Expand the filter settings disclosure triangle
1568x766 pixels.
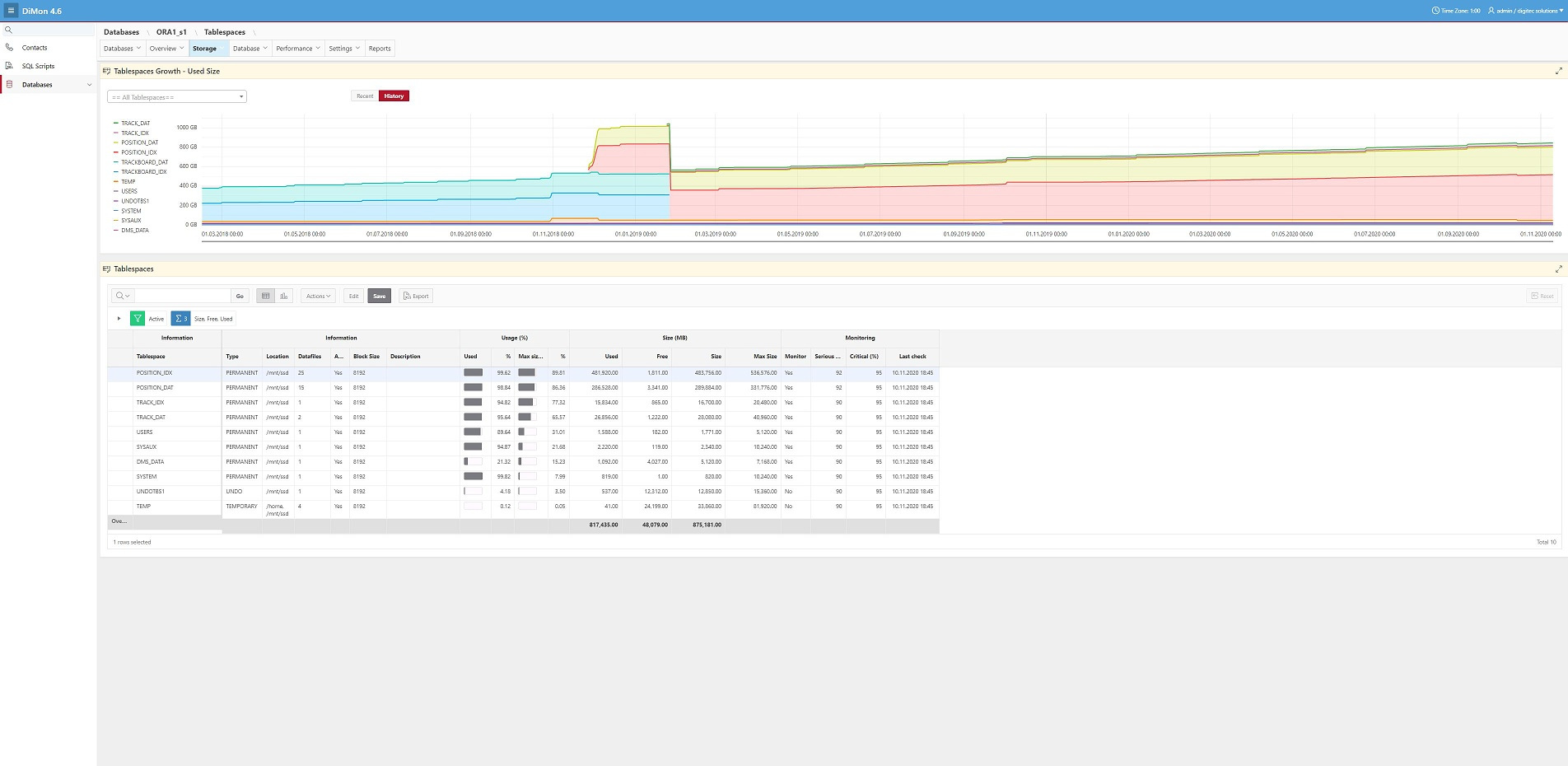[x=119, y=319]
